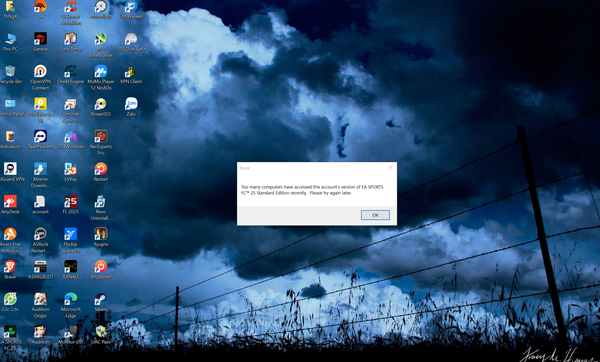
Task: Select the Cheat Engine shortcut
Action: [70, 74]
